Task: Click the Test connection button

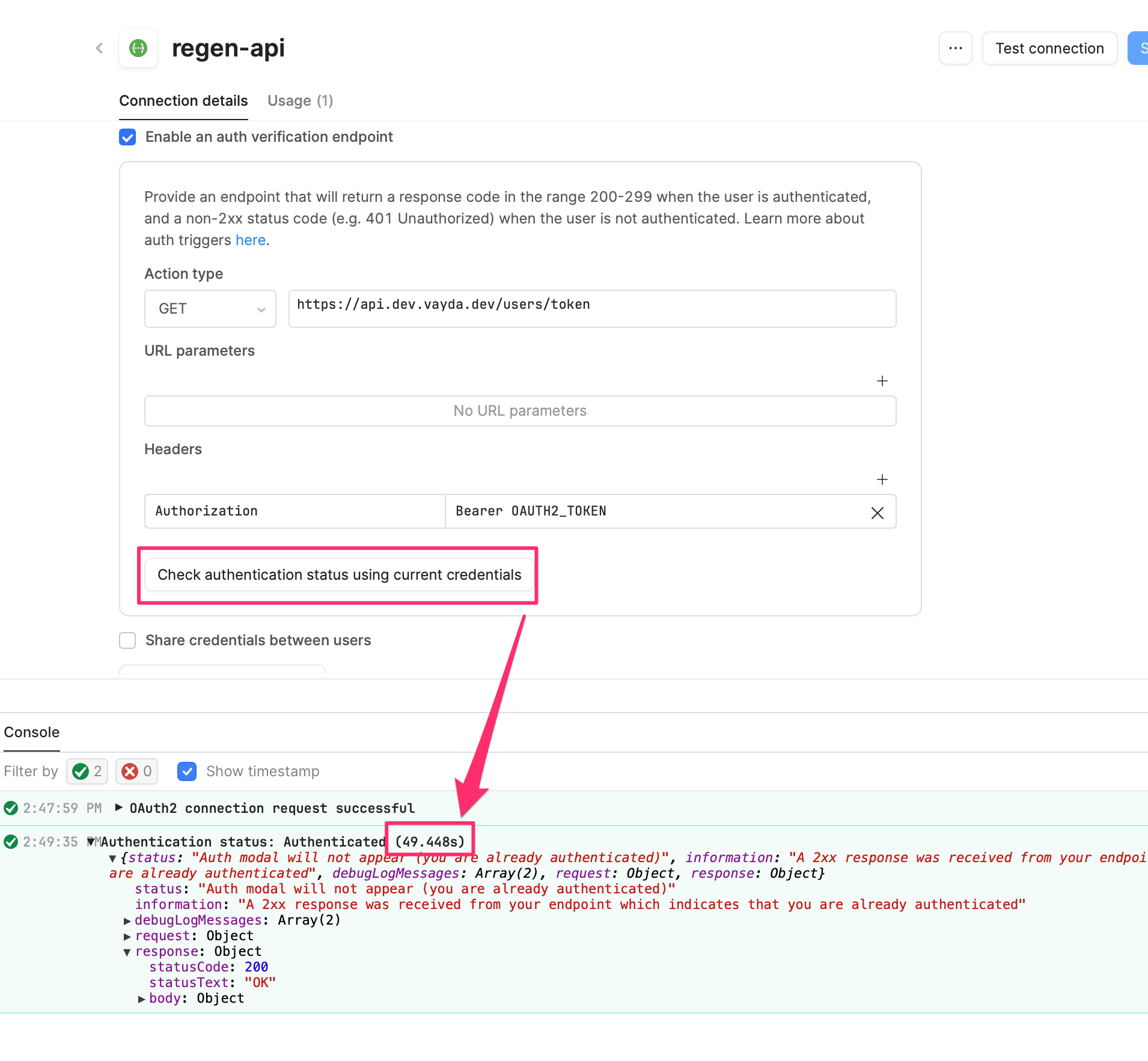Action: (x=1049, y=48)
